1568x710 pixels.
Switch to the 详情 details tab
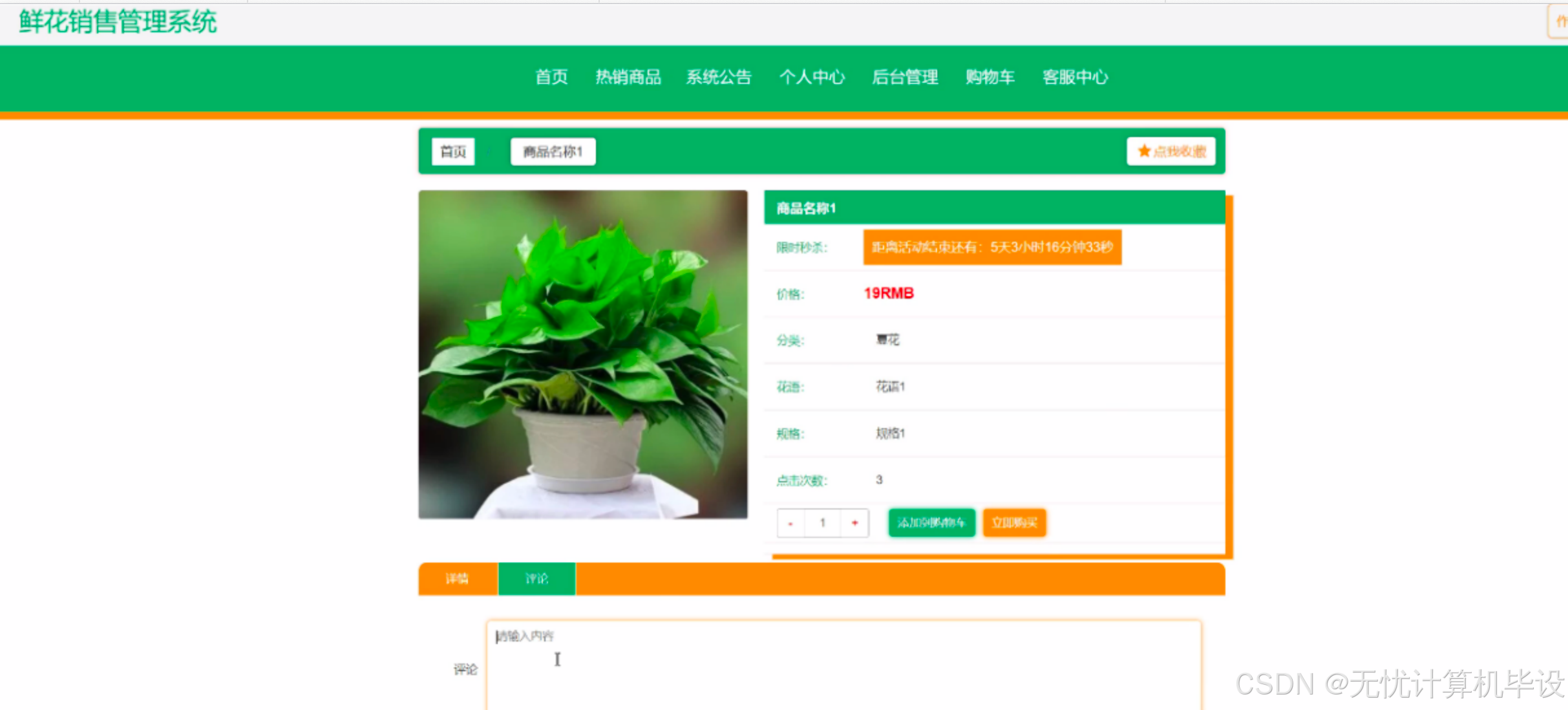click(457, 579)
